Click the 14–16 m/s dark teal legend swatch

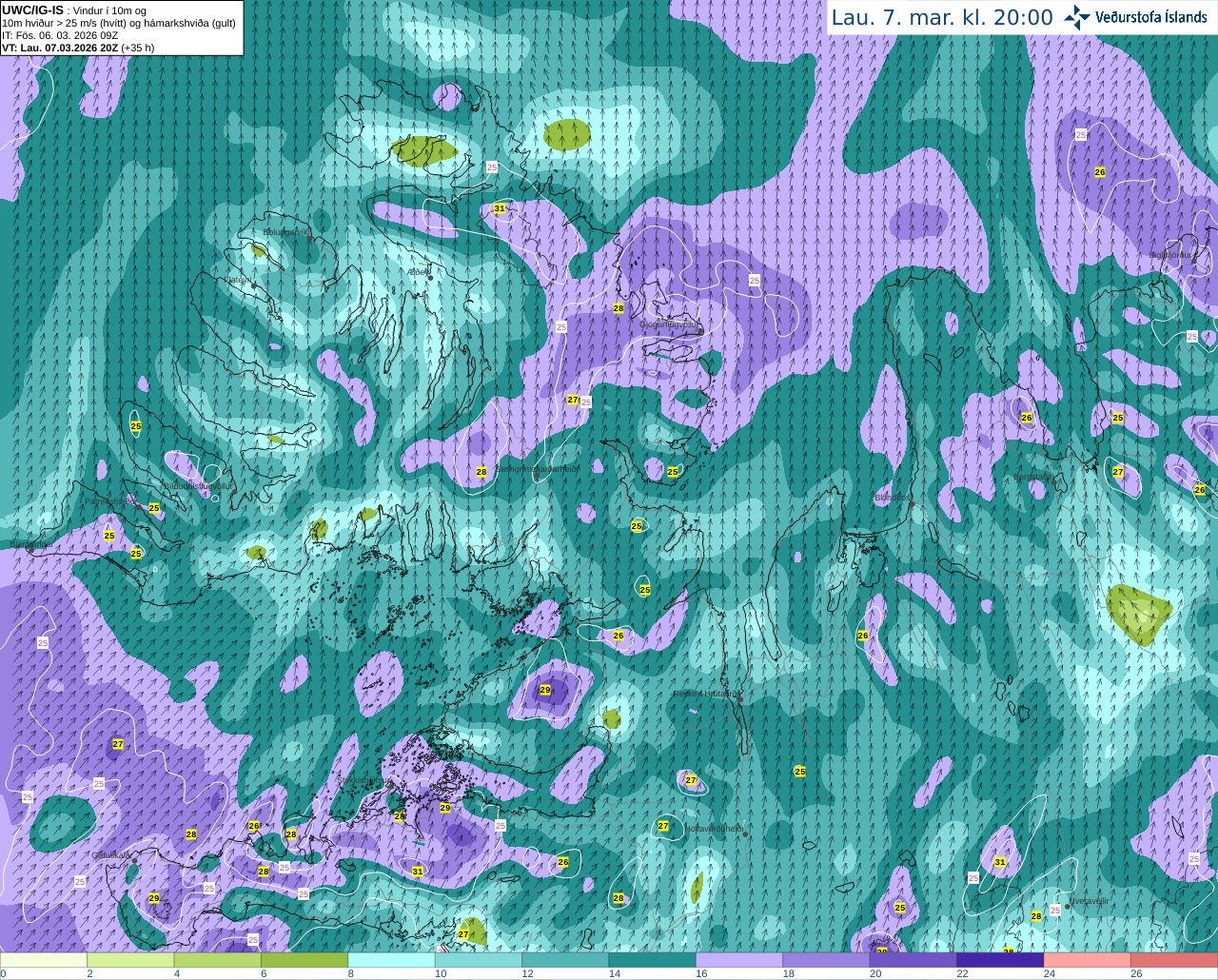click(x=652, y=960)
